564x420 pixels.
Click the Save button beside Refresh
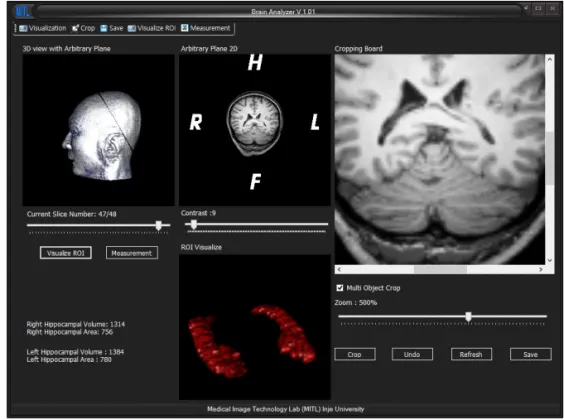click(531, 355)
